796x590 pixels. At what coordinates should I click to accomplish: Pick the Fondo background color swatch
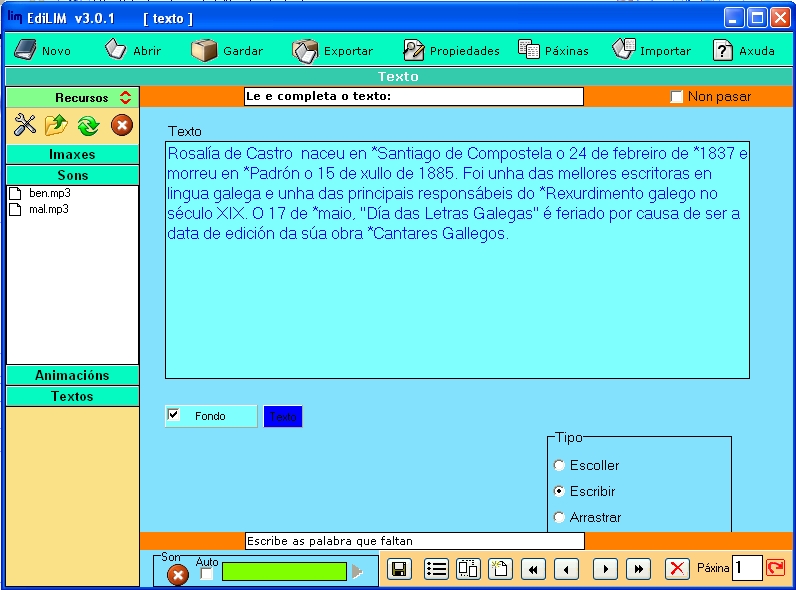click(x=211, y=416)
